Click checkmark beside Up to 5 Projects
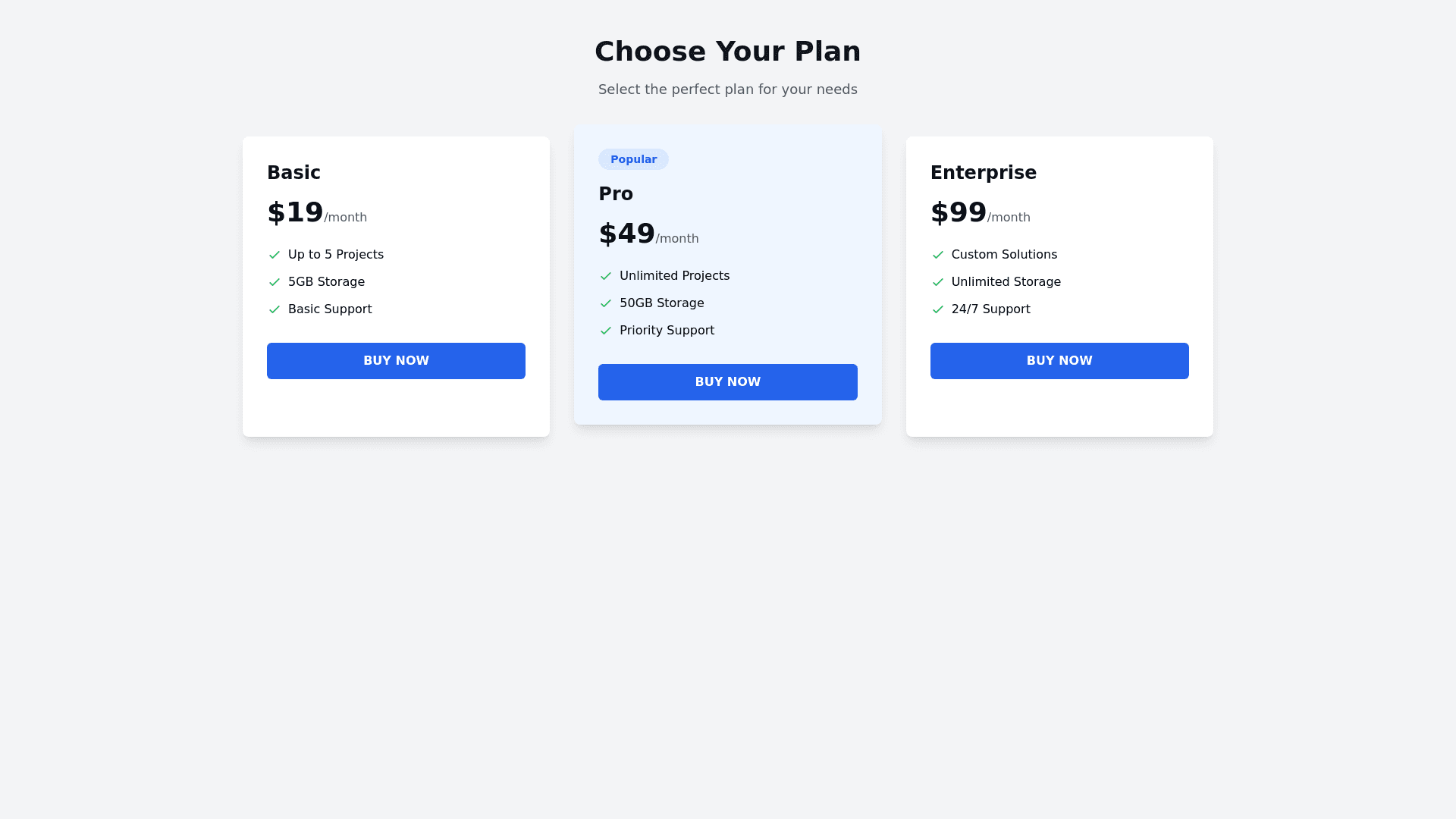This screenshot has height=819, width=1456. point(275,255)
